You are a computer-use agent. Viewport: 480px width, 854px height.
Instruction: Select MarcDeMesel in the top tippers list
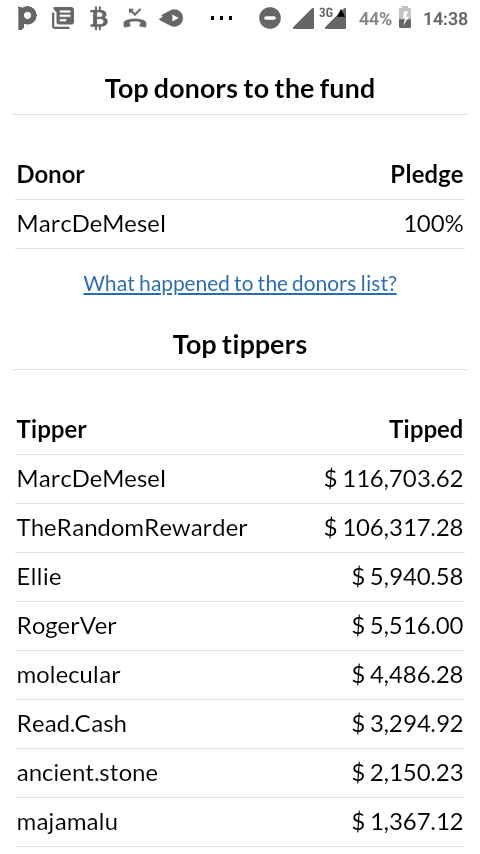click(x=240, y=479)
